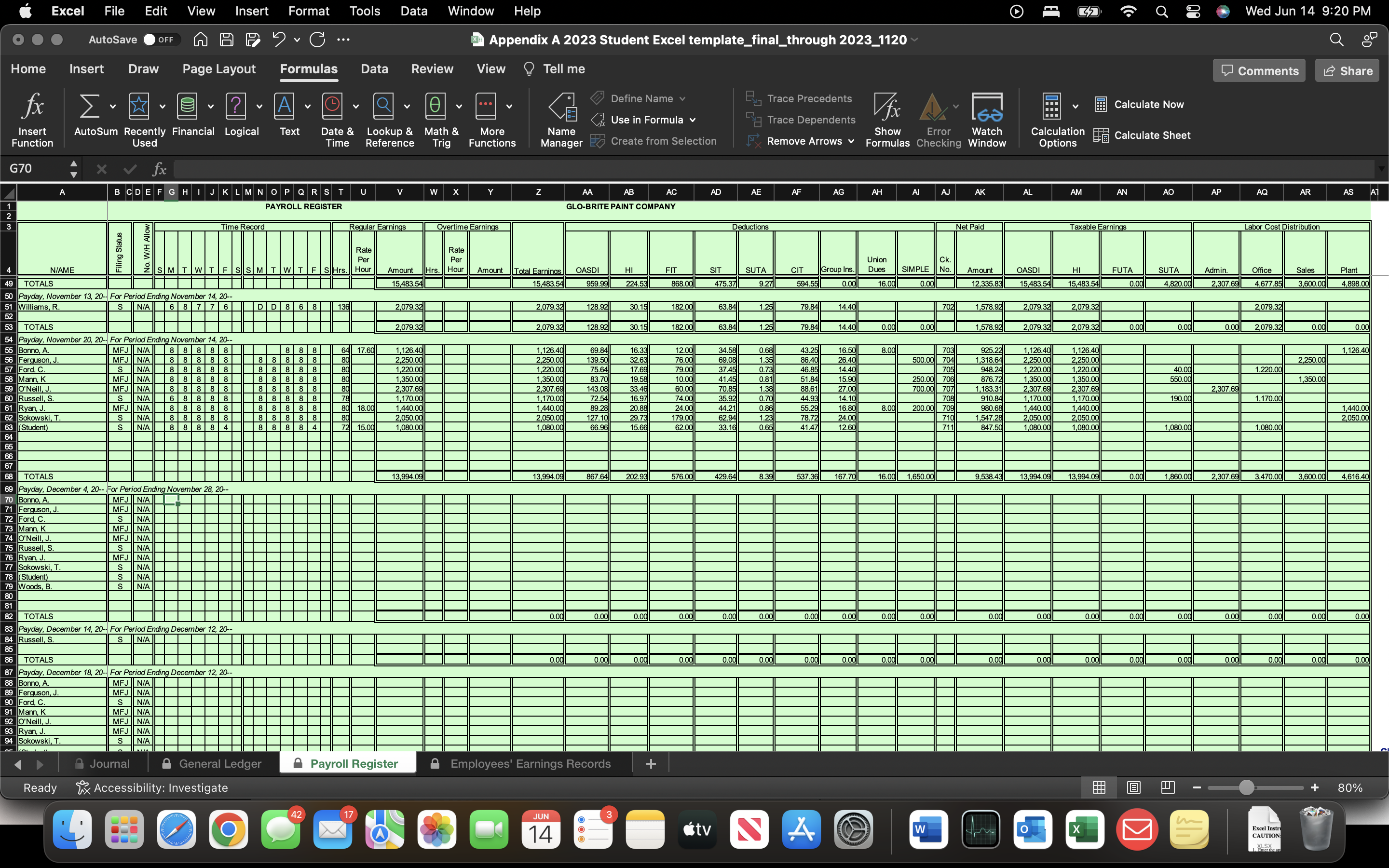This screenshot has height=868, width=1389.
Task: Select row header 68
Action: [x=9, y=476]
